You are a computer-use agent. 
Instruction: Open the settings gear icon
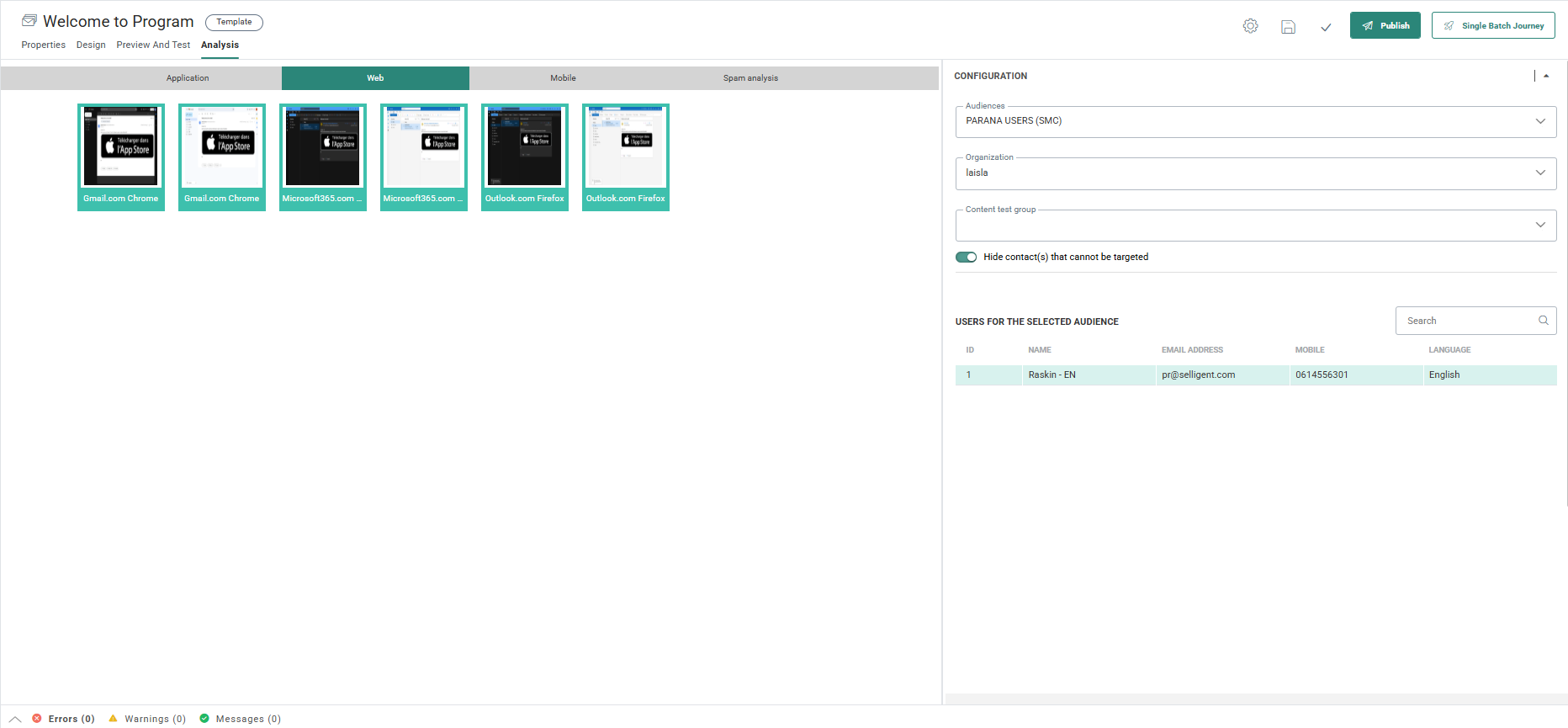tap(1250, 26)
